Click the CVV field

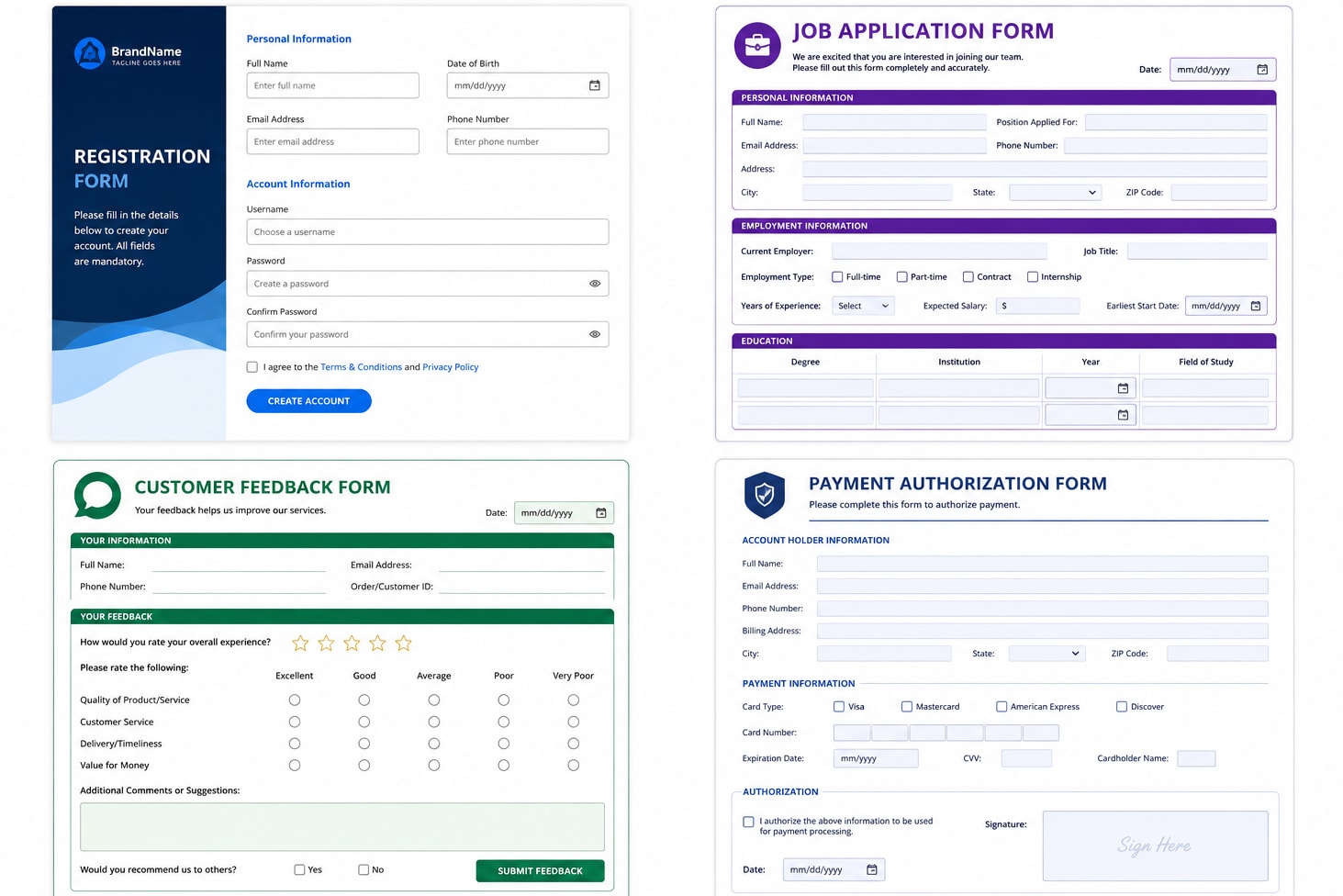pyautogui.click(x=1026, y=758)
